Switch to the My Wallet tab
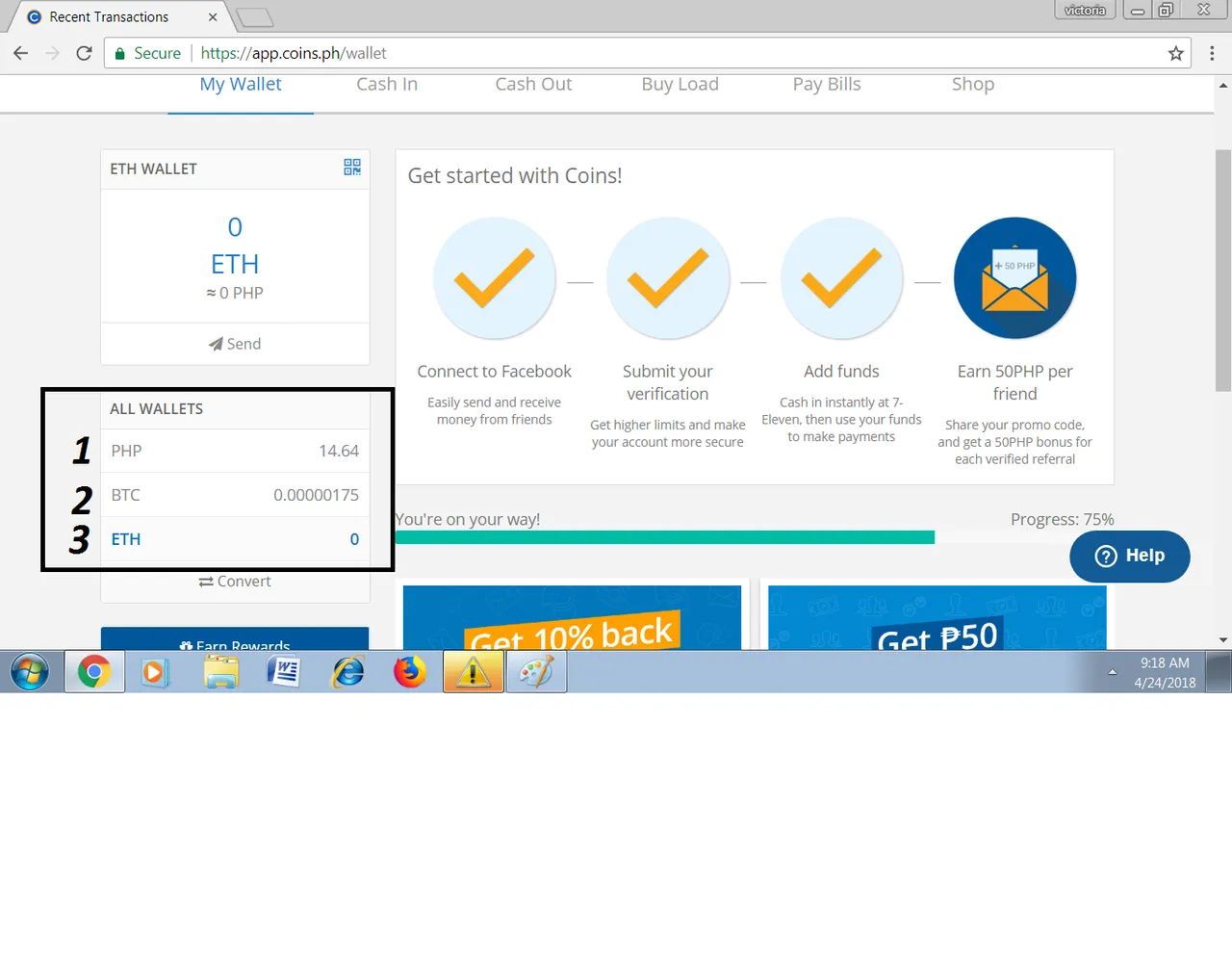The height and width of the screenshot is (960, 1232). pos(241,85)
